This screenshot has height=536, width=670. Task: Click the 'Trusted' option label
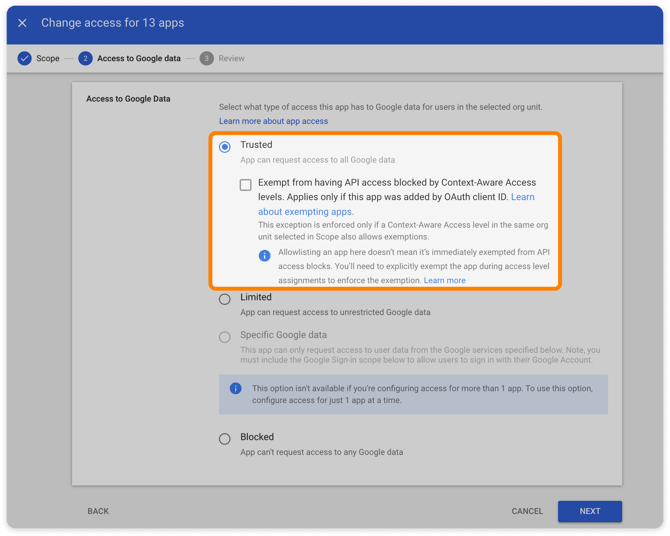pyautogui.click(x=256, y=144)
